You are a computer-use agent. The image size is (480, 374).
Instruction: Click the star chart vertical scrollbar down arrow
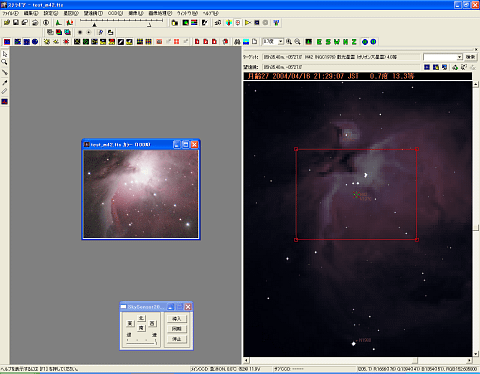tap(476, 354)
